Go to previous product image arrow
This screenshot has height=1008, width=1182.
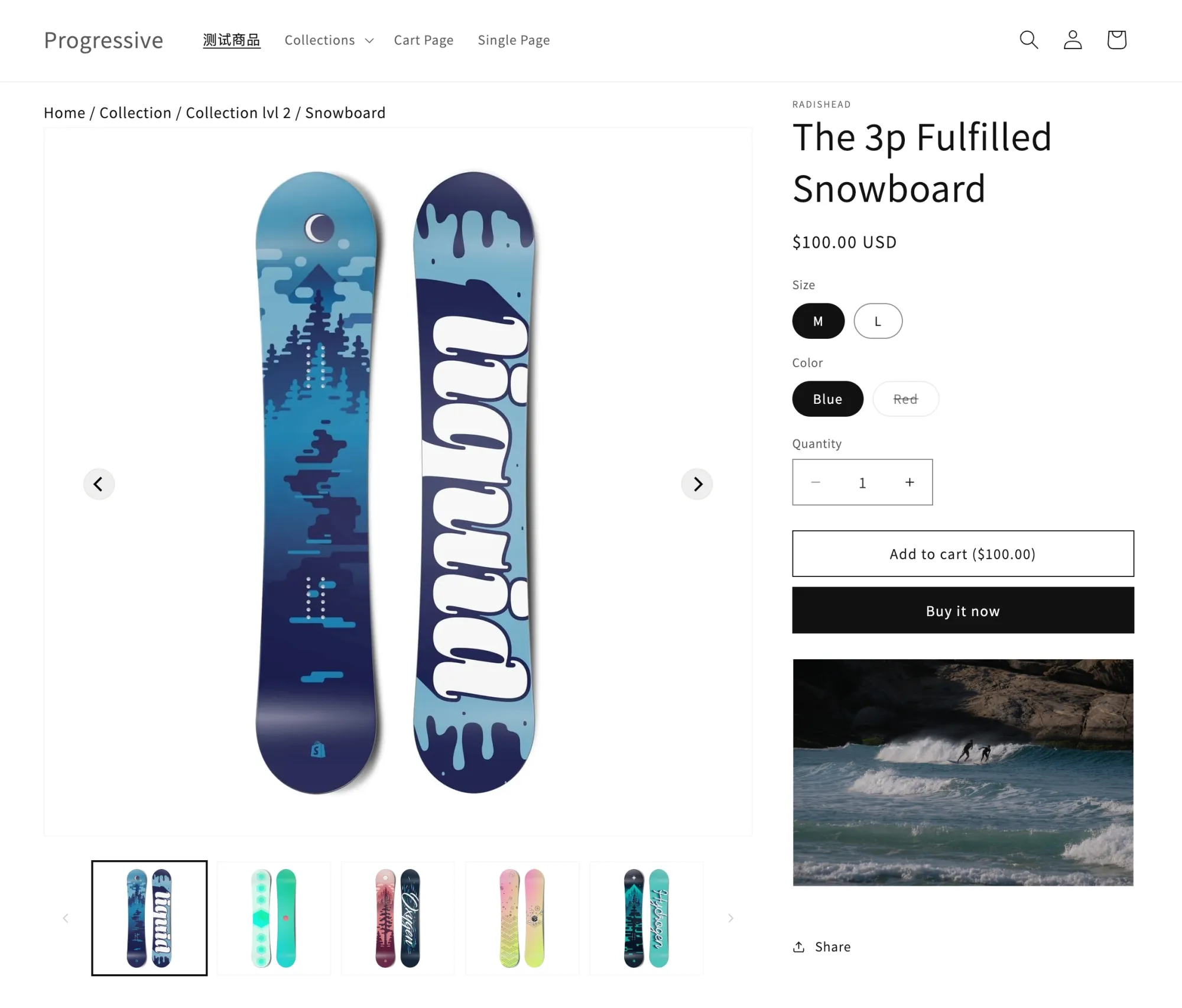99,484
